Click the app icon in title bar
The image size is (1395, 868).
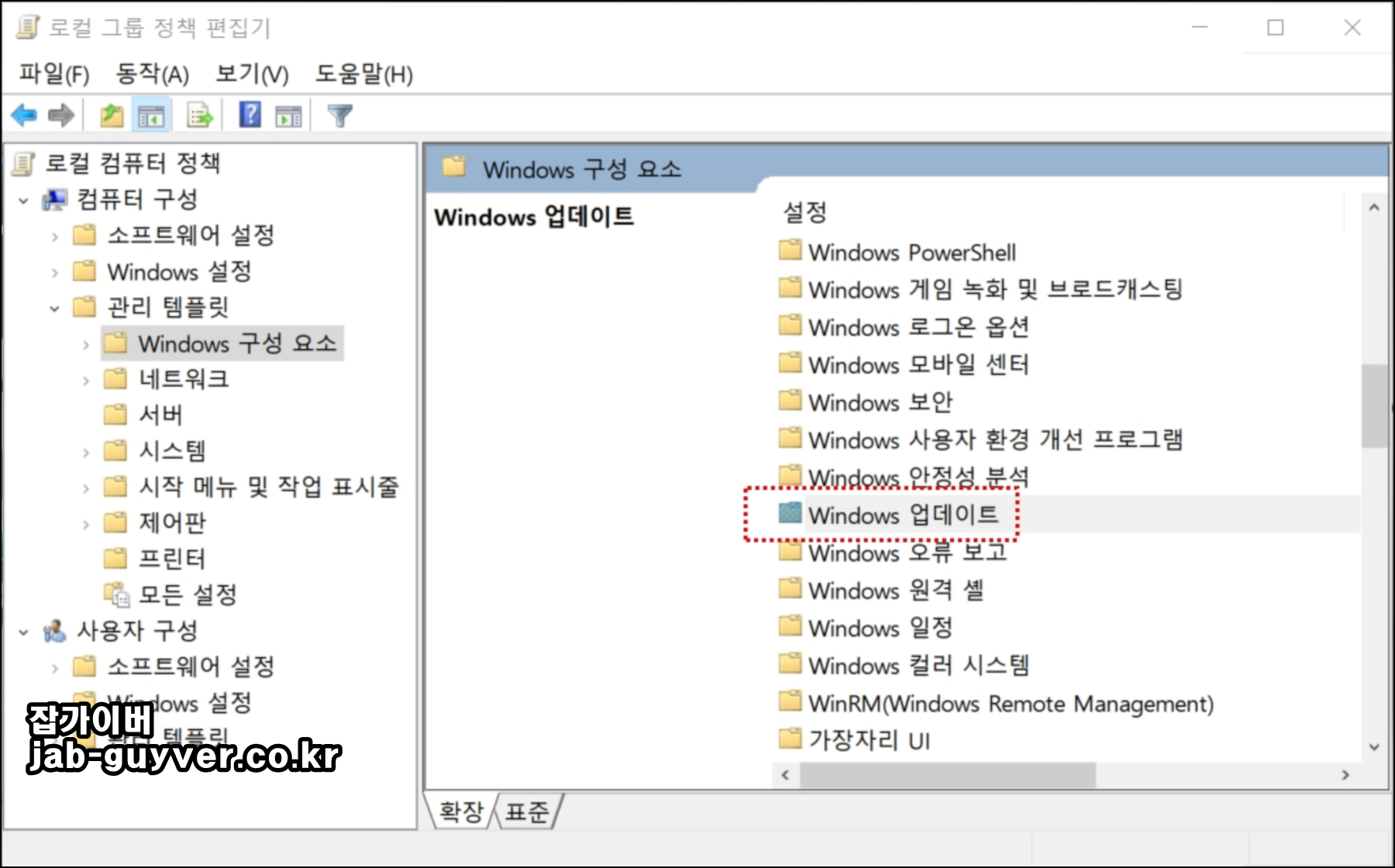(28, 27)
